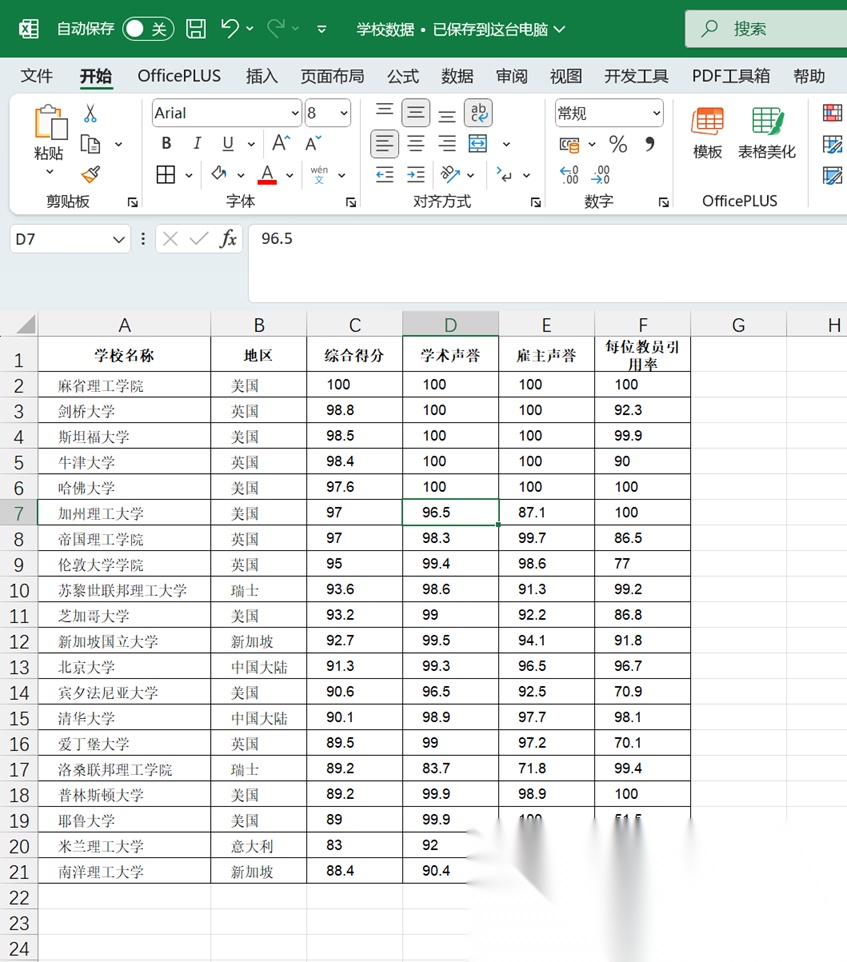Open the 数字 dialog launcher
Viewport: 847px width, 962px height.
(x=664, y=202)
